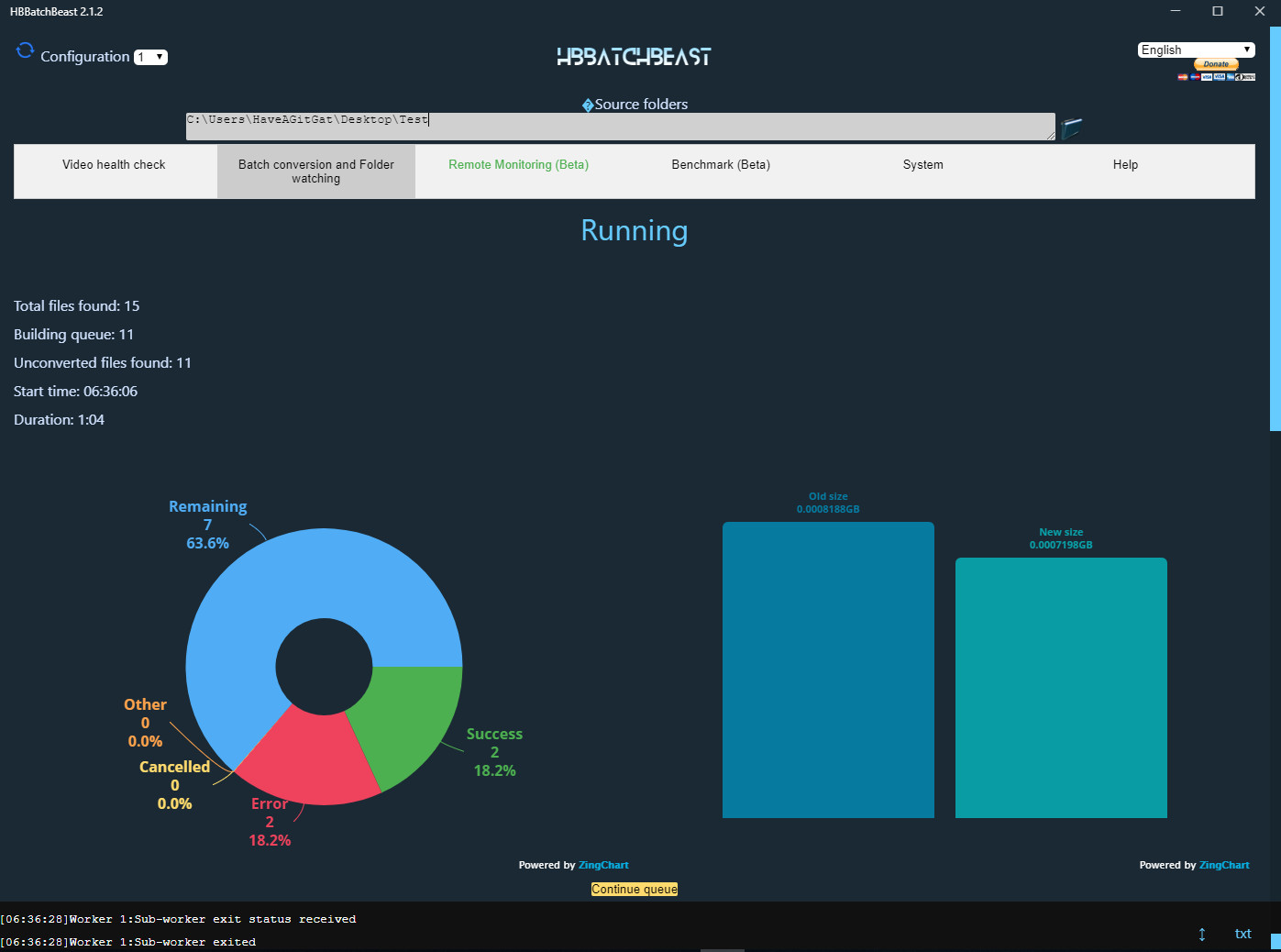Select Batch conversion and Folder watching tab

coord(316,172)
